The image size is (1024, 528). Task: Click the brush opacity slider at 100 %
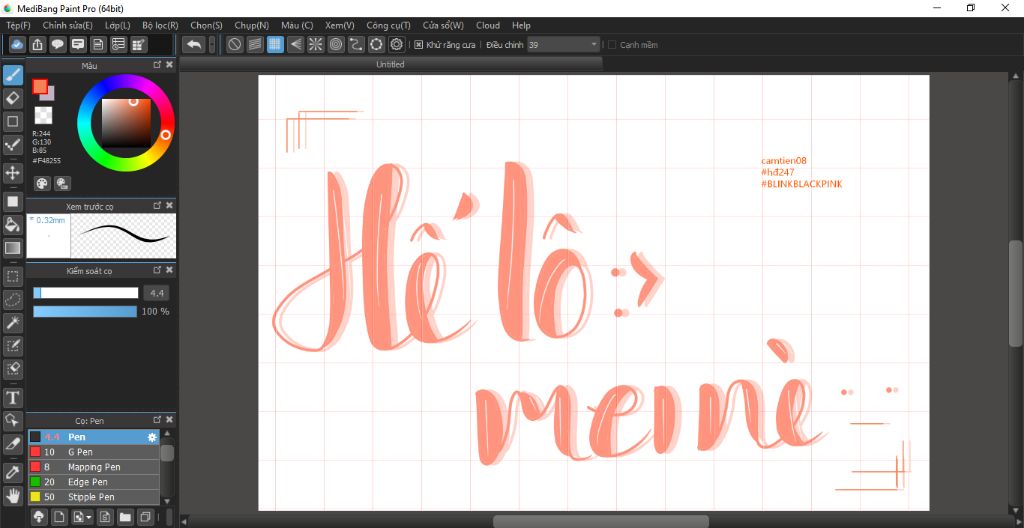coord(85,312)
